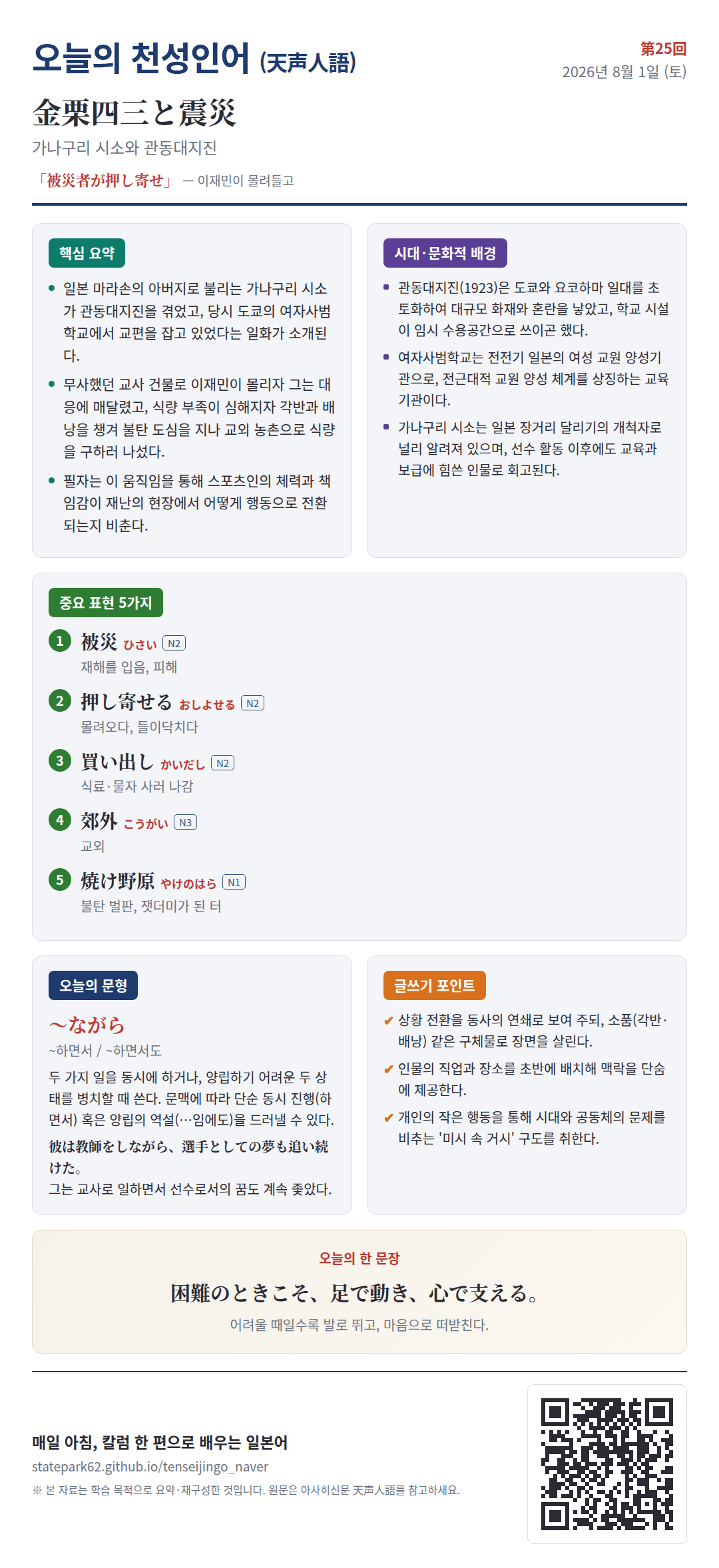Click the 중요 표현 5가지 label
Screen dimensions: 719x1568
106,603
